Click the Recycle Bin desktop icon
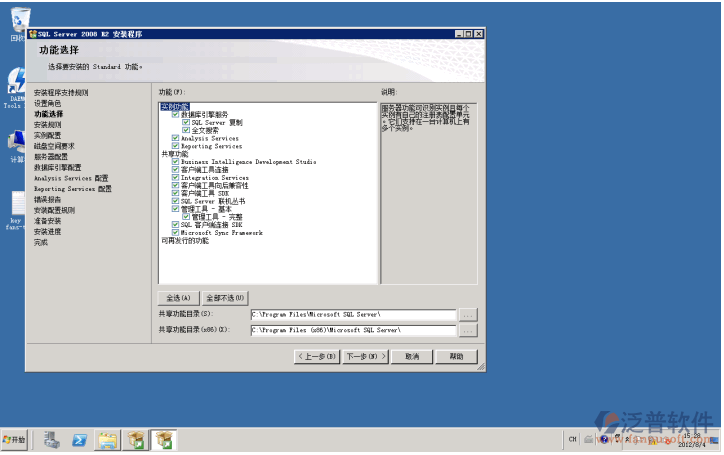 point(18,20)
